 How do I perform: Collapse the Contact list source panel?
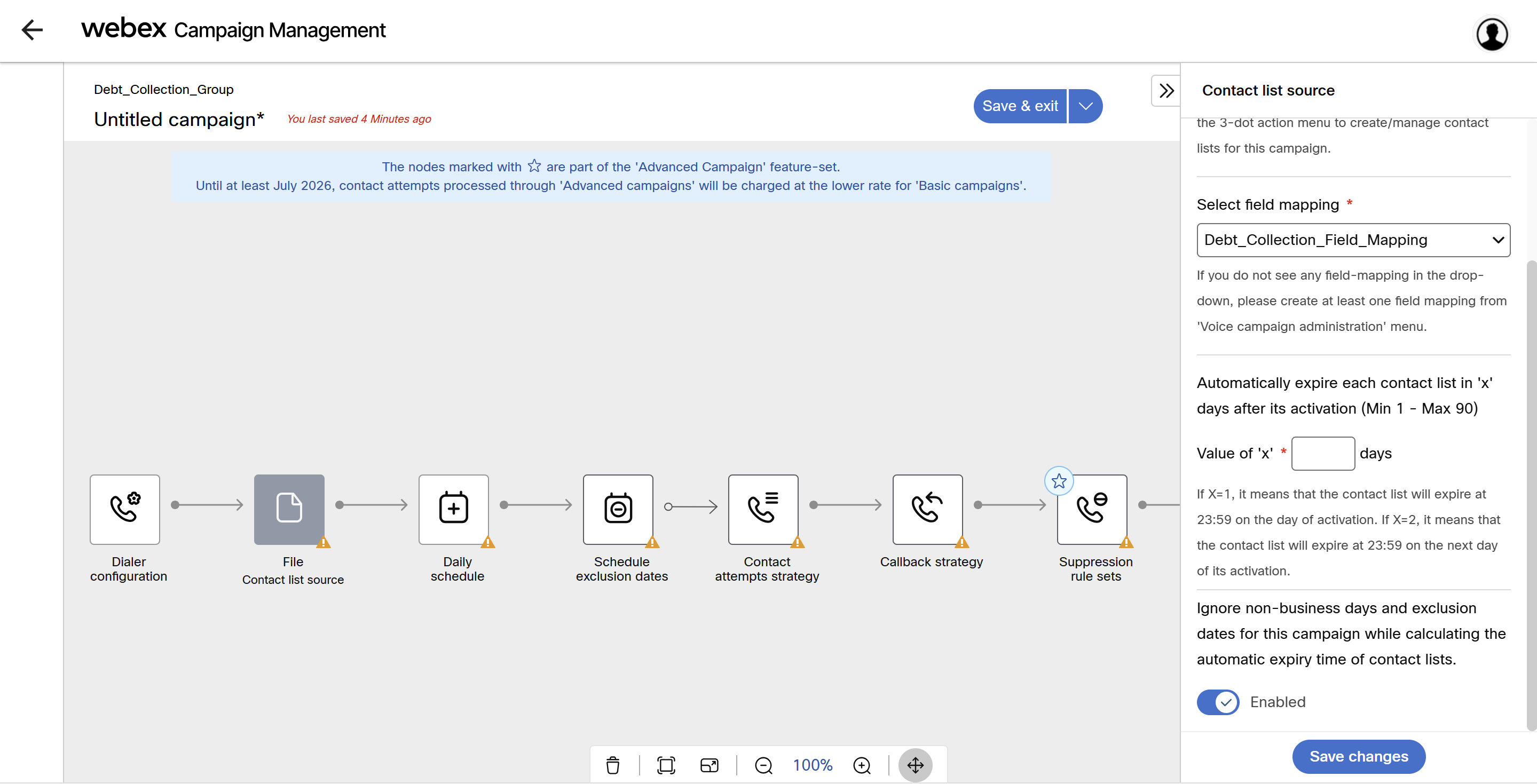(1166, 91)
